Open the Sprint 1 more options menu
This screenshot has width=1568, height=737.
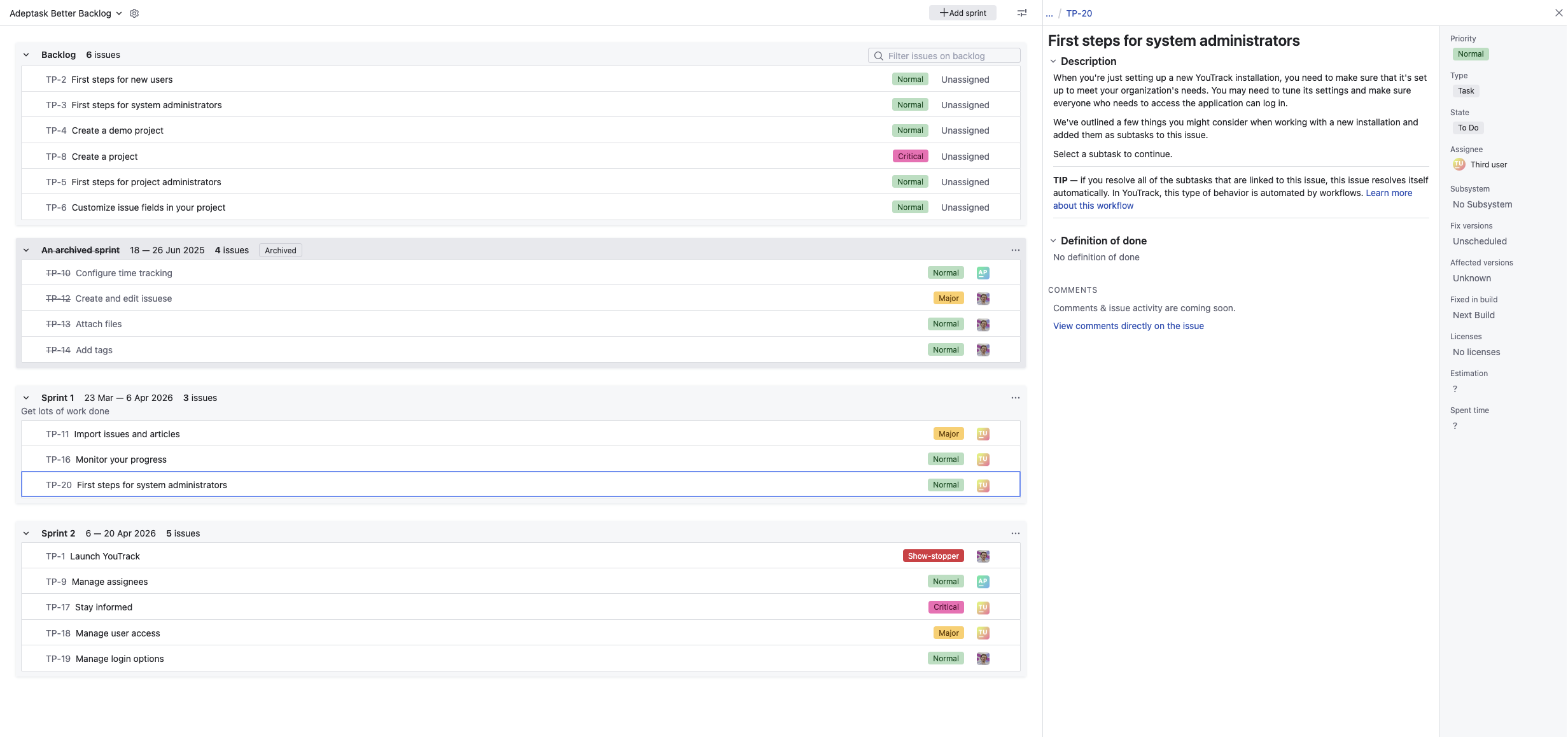point(1016,398)
